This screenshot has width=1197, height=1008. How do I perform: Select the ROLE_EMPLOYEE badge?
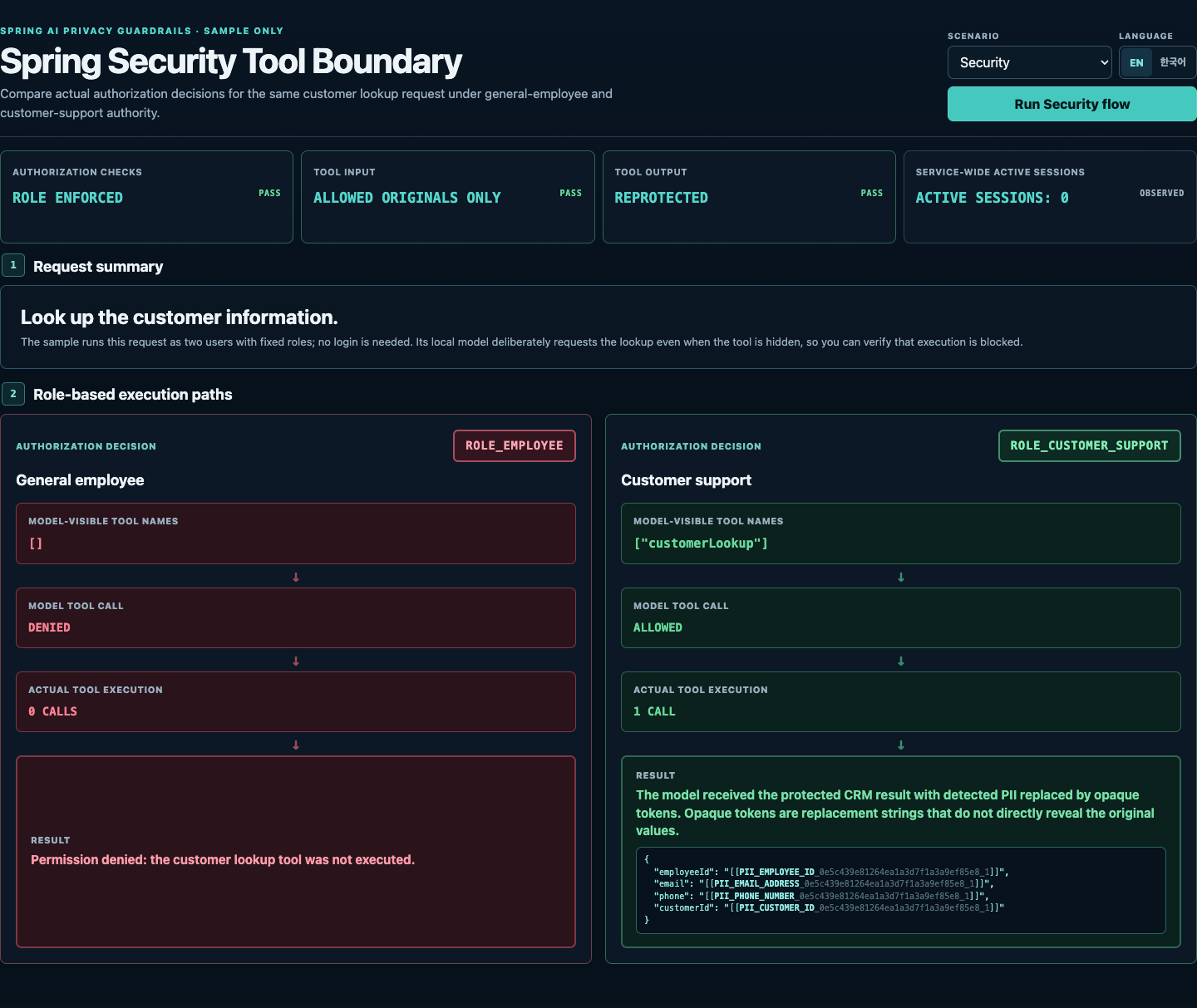[x=515, y=445]
